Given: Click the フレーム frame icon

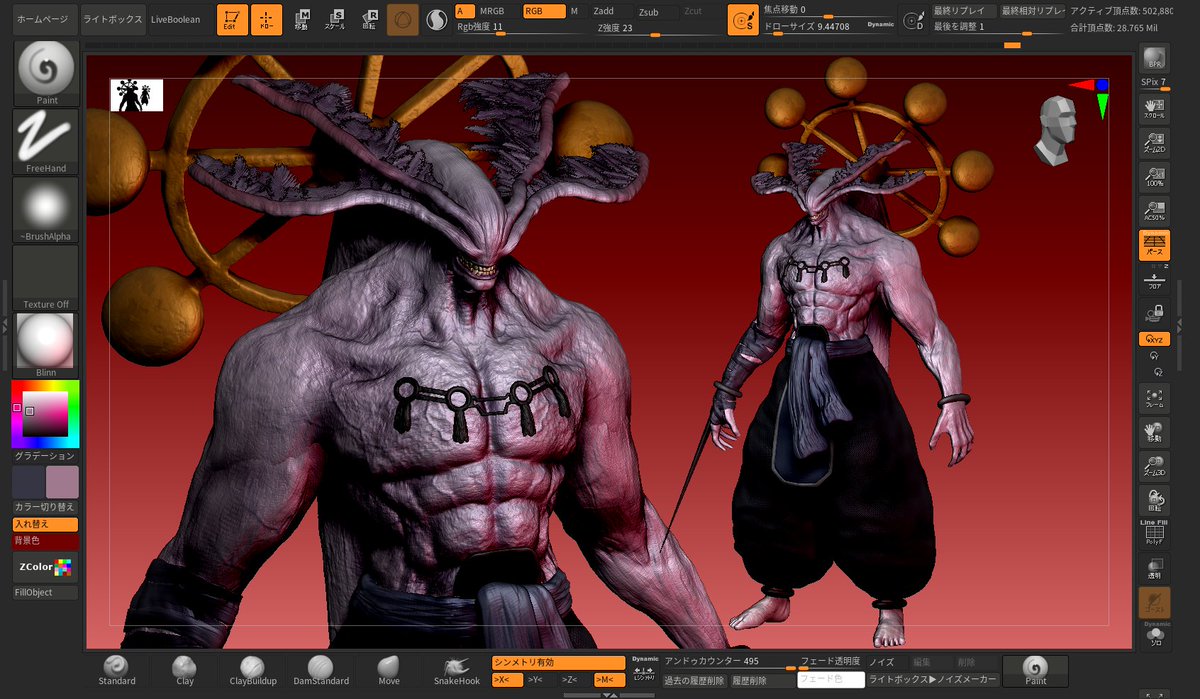Looking at the screenshot, I should [1155, 399].
